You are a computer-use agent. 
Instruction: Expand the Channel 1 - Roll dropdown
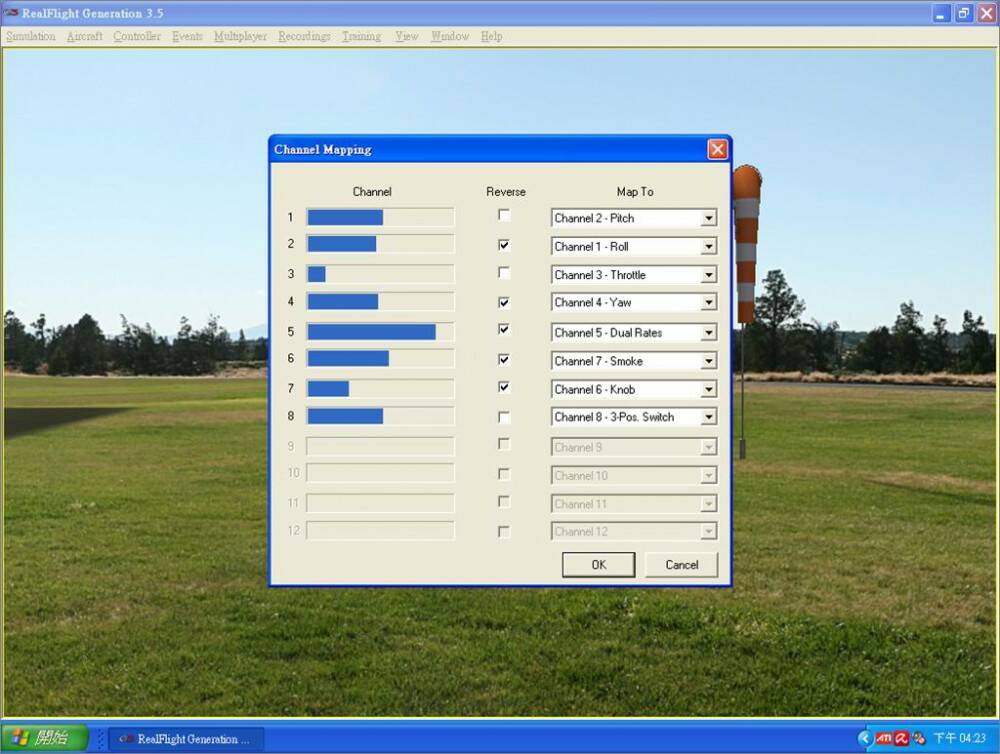click(709, 246)
